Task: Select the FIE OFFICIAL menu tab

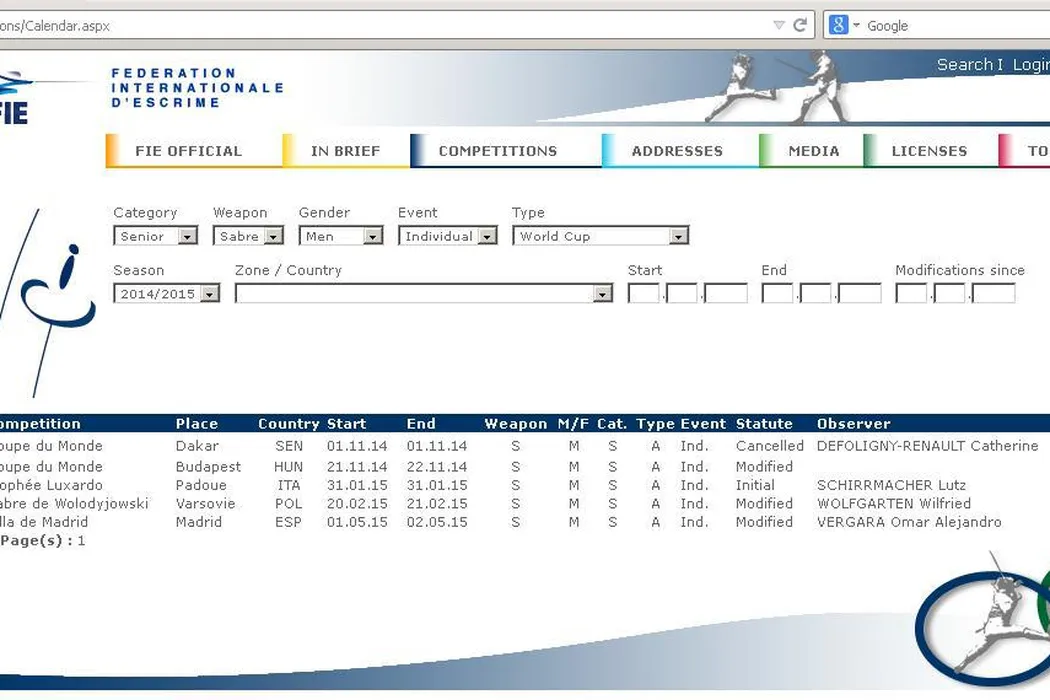Action: pos(188,151)
